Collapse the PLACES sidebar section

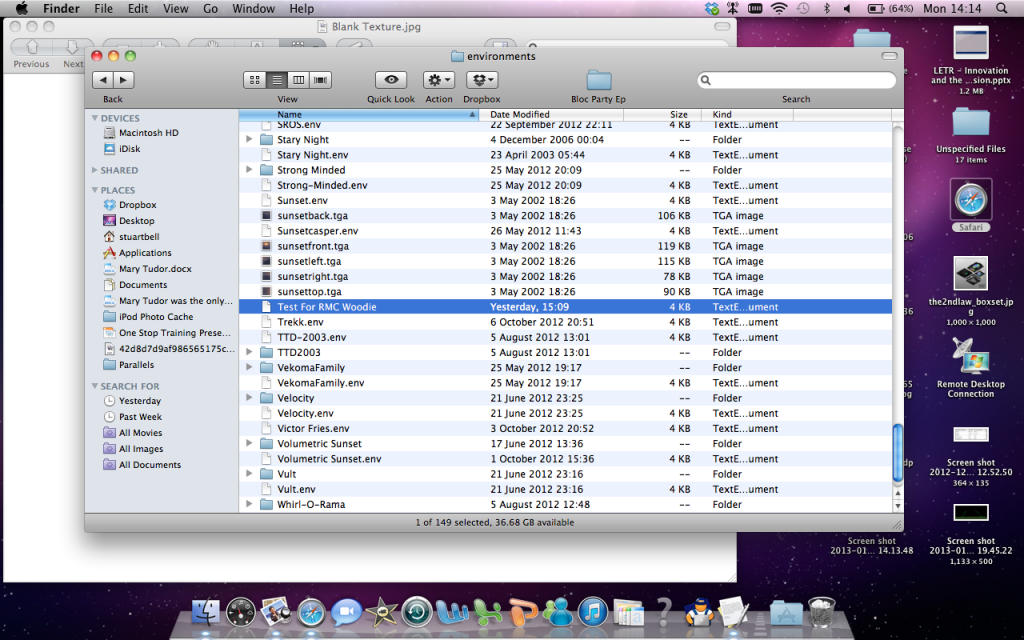tap(95, 190)
